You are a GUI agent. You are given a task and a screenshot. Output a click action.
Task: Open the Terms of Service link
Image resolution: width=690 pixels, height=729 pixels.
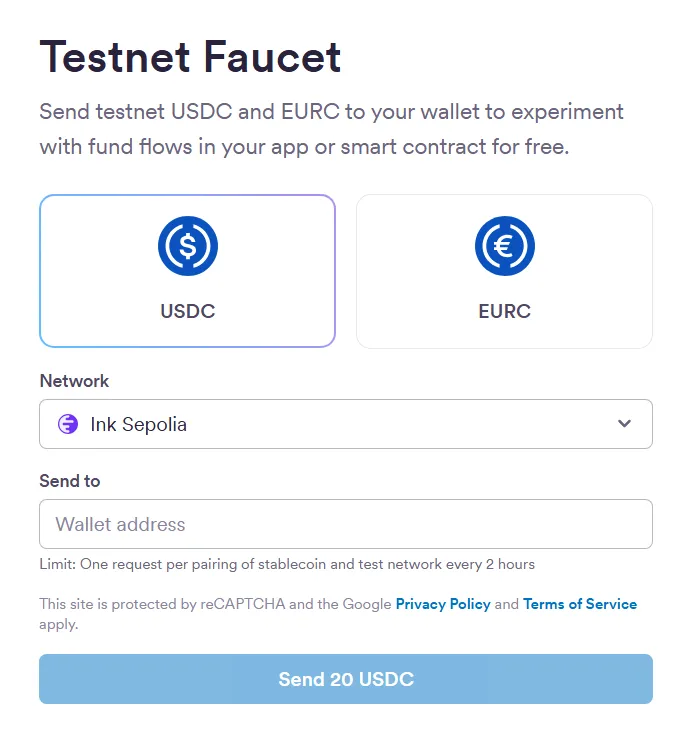pyautogui.click(x=580, y=604)
